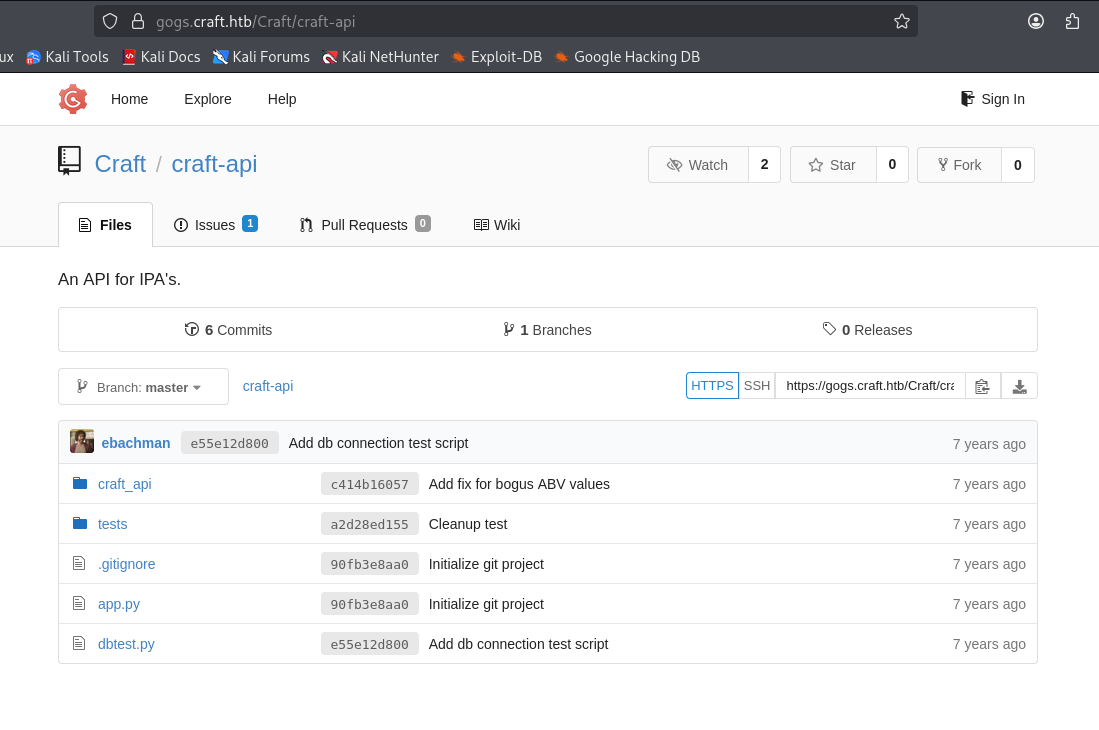Click star count 0
This screenshot has height=730, width=1099.
click(892, 165)
